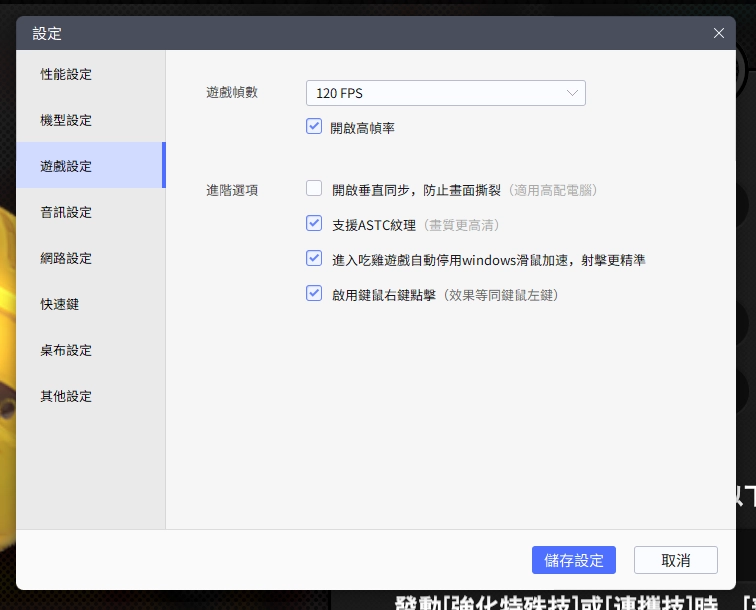Click the 進階選項 label text
Viewport: 756px width, 610px height.
[232, 190]
